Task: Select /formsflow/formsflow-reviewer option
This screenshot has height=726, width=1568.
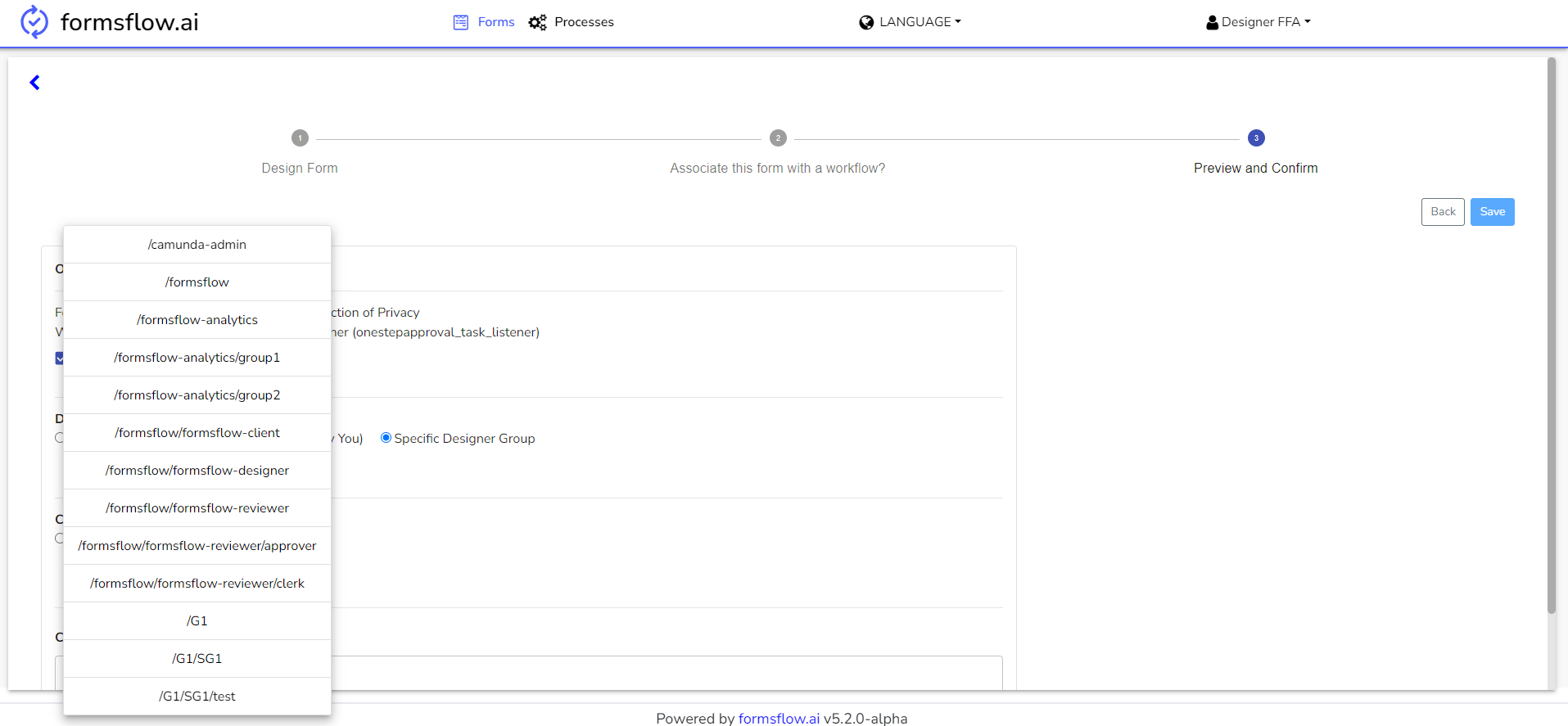Action: [197, 508]
